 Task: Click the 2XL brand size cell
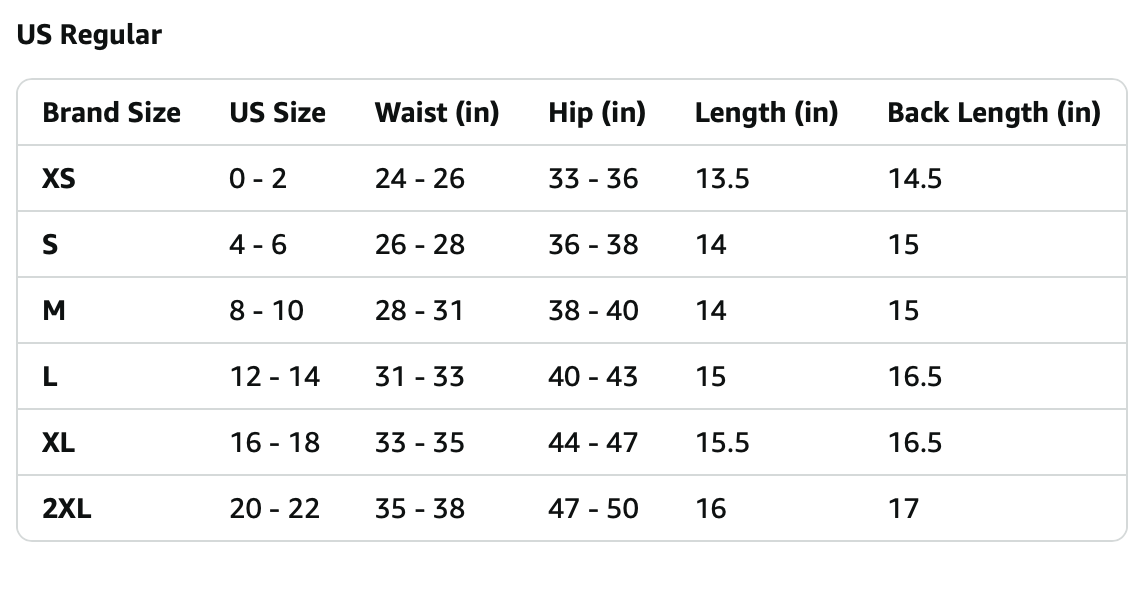[67, 509]
